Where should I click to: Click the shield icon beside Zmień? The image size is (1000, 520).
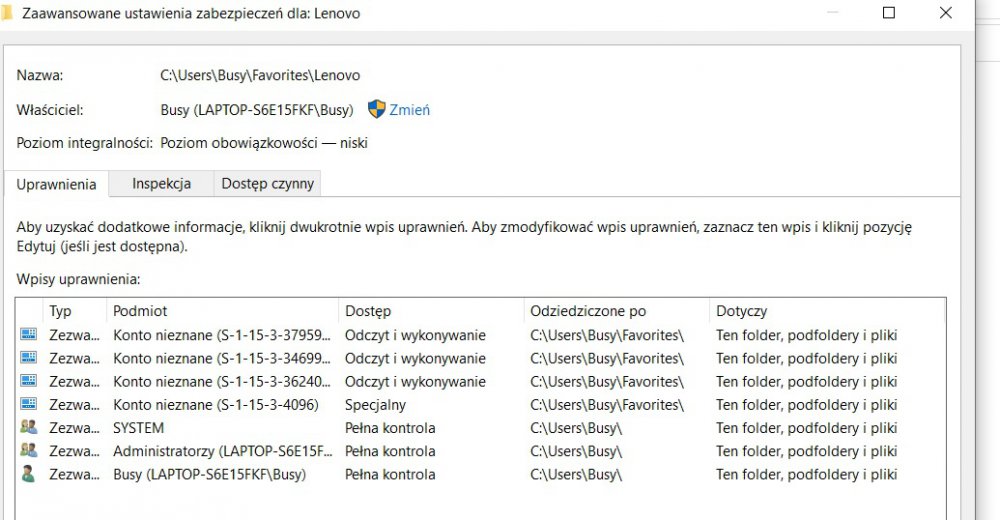(x=376, y=109)
